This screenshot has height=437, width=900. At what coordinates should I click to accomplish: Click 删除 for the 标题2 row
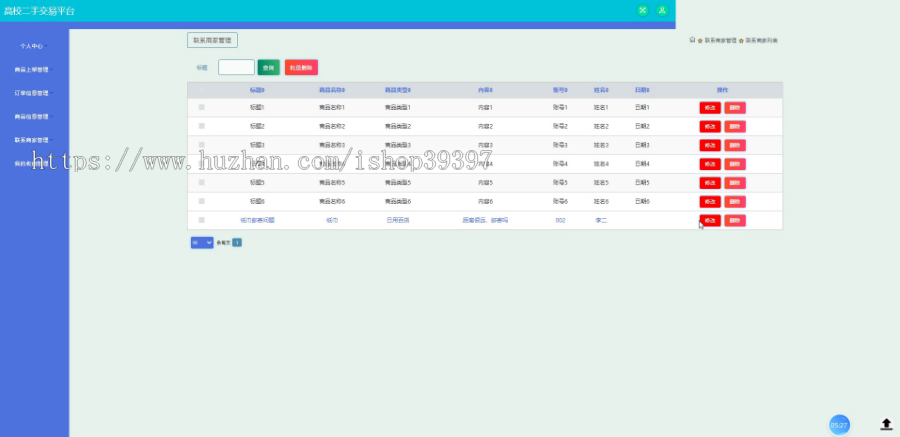(x=735, y=126)
